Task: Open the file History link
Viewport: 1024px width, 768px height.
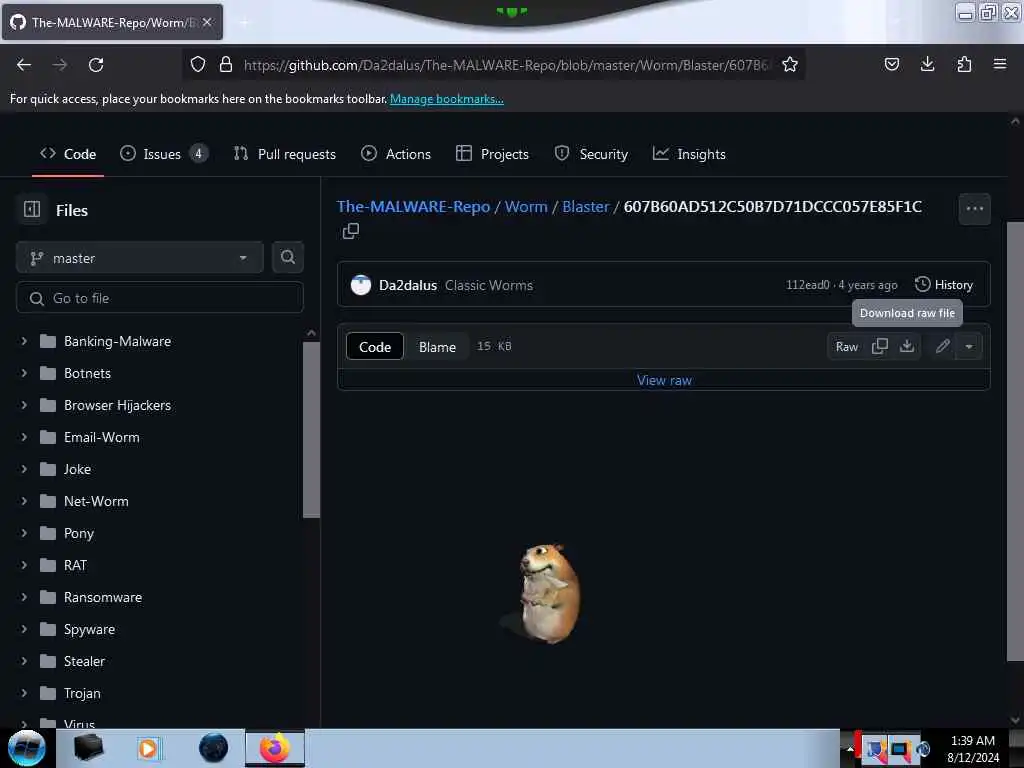Action: [944, 285]
